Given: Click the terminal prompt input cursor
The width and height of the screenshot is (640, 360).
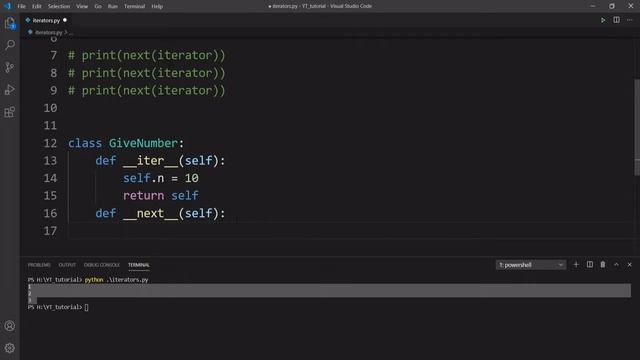Looking at the screenshot, I should 87,307.
